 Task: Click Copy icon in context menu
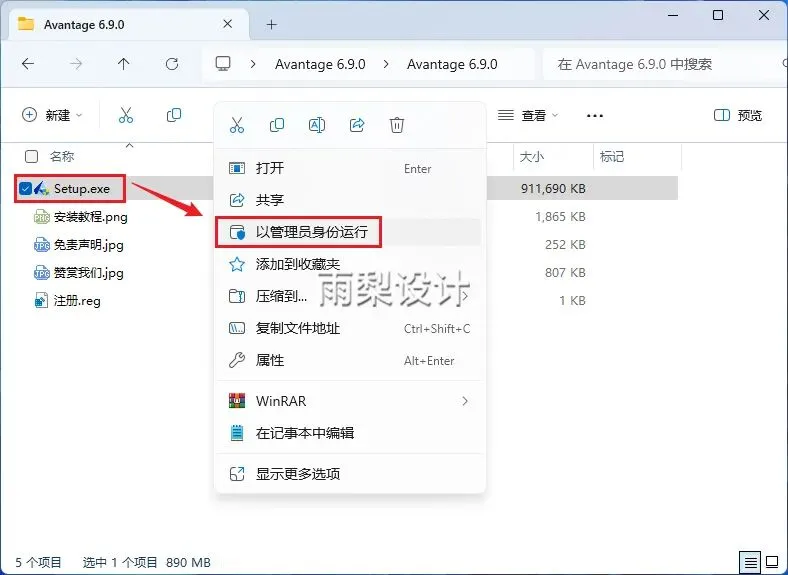[277, 125]
